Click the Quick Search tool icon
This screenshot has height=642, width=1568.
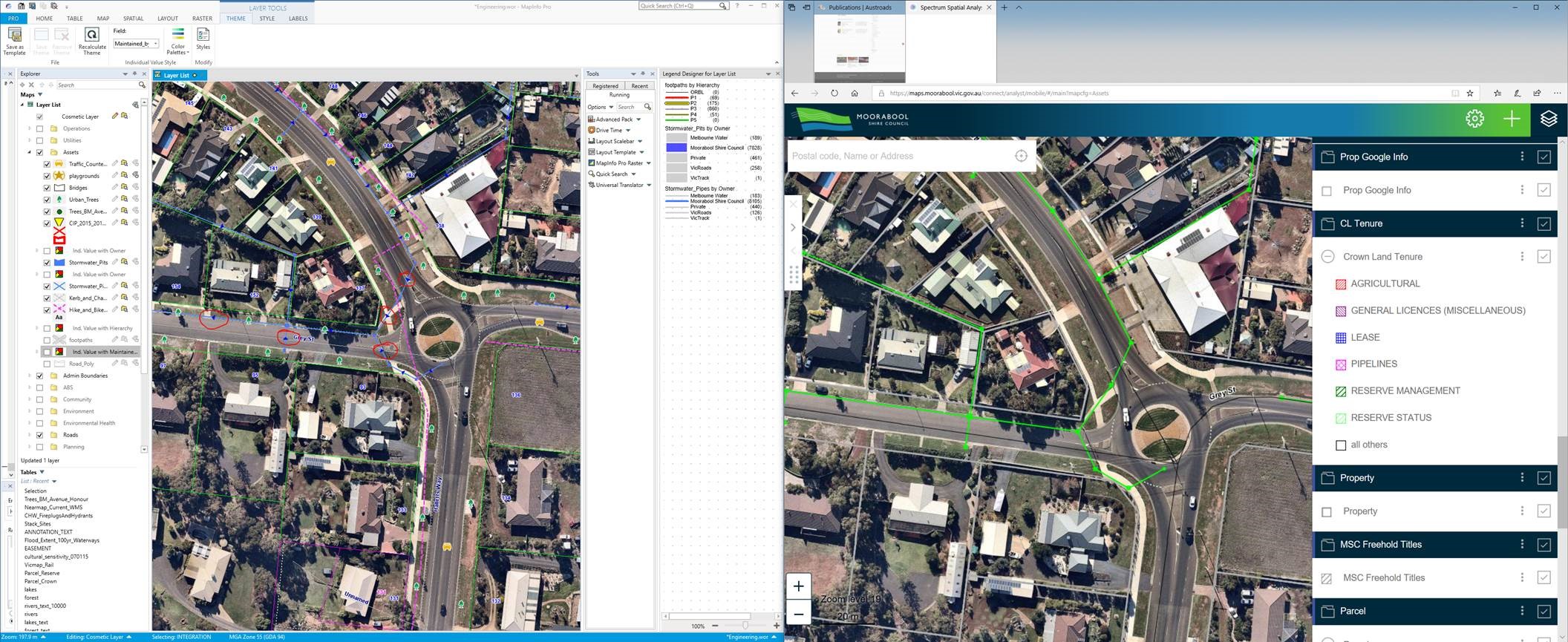592,174
